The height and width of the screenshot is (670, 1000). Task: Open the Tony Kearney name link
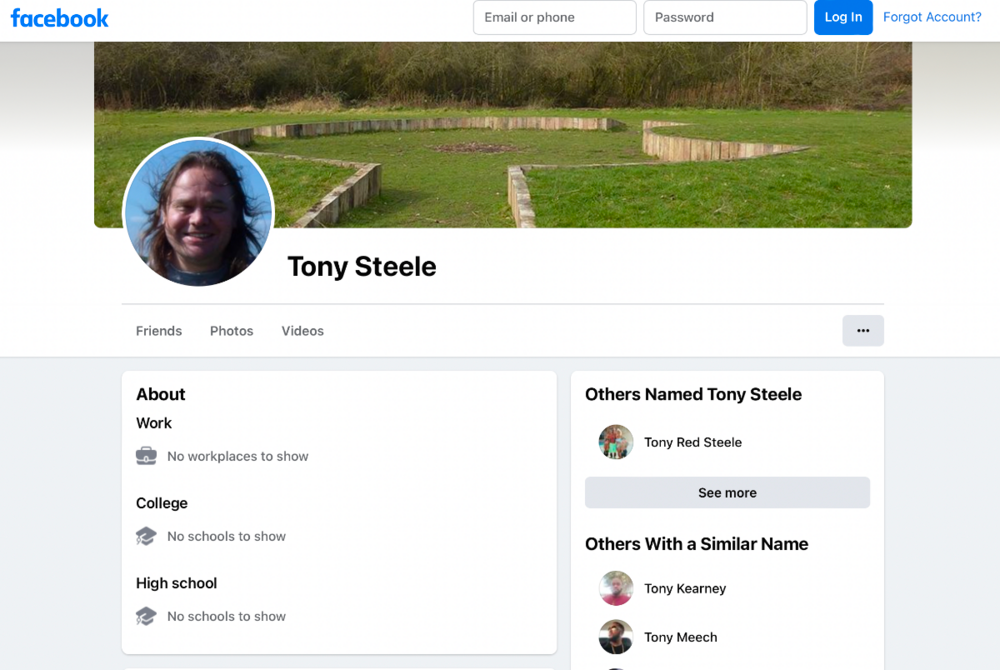685,588
